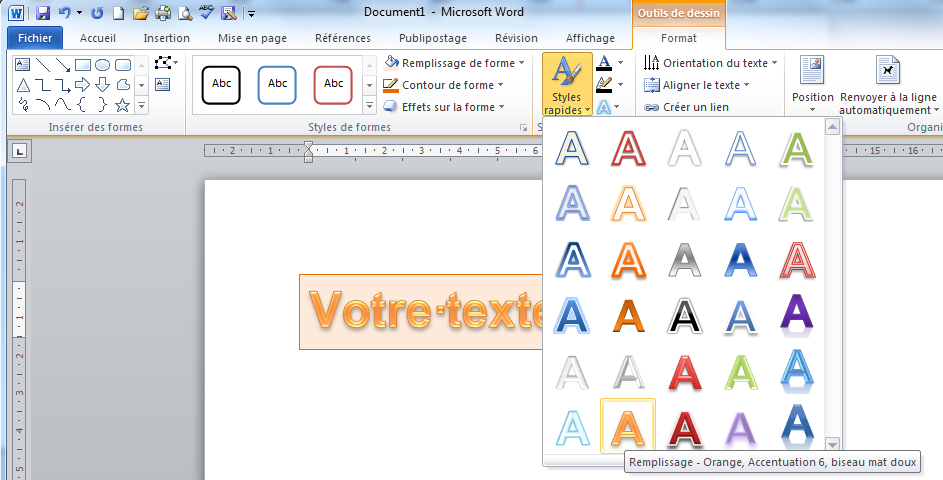
Task: Open the Styles de formes dialog launcher
Action: tap(523, 128)
